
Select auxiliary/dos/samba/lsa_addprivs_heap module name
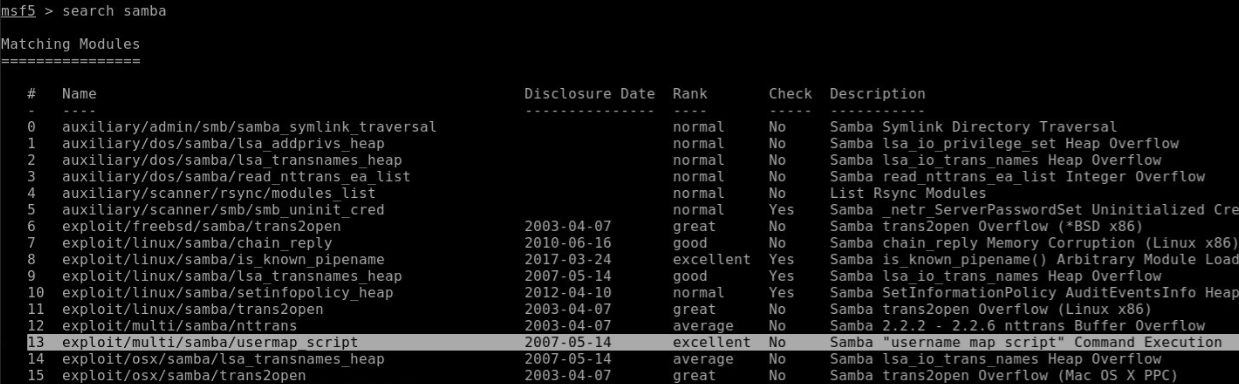click(222, 143)
